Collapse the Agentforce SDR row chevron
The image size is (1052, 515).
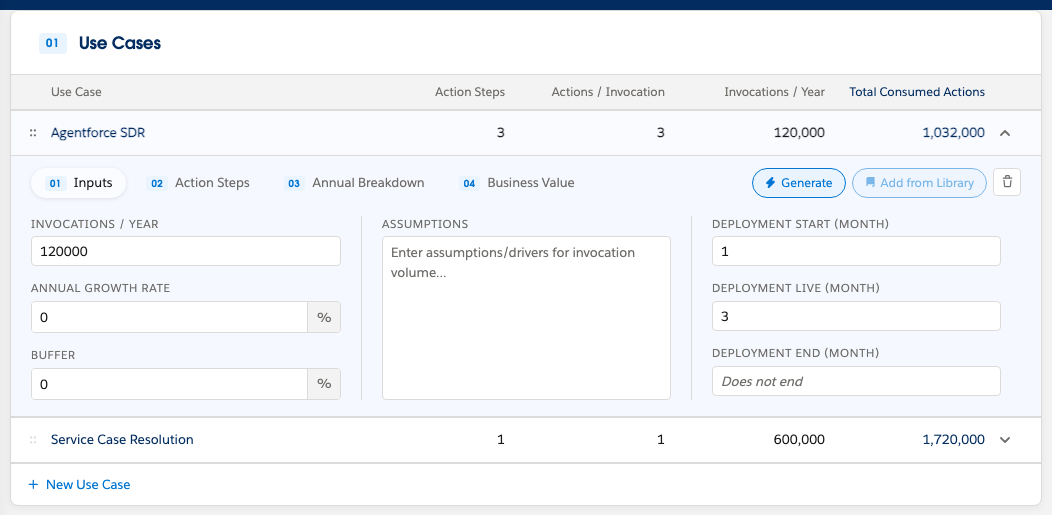1004,133
